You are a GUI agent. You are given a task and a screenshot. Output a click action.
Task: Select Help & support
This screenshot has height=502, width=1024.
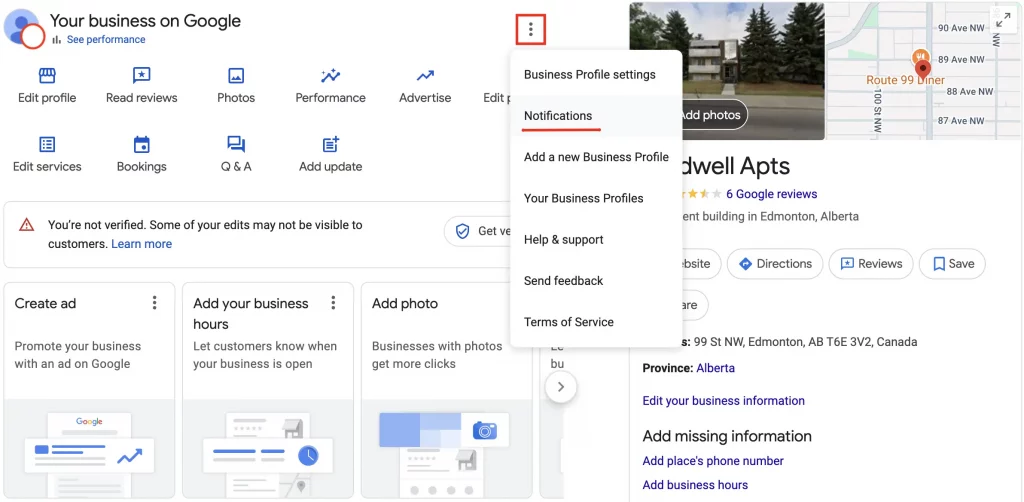click(596, 240)
